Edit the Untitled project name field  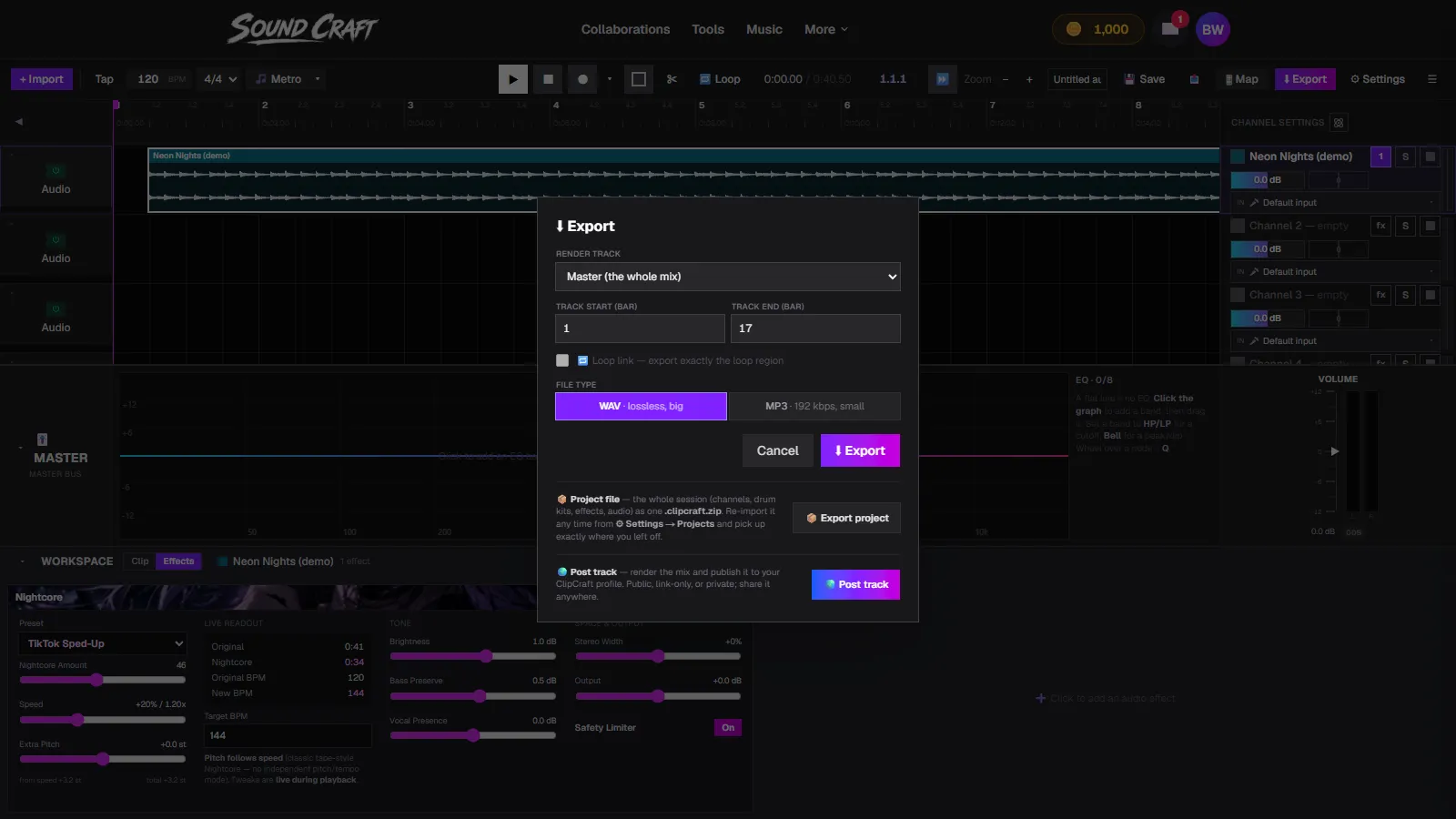point(1077,79)
